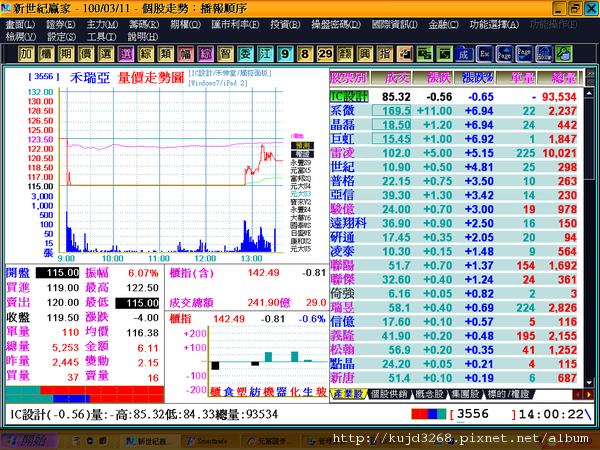
Task: Select the 雷凌 stock row
Action: [x=456, y=153]
